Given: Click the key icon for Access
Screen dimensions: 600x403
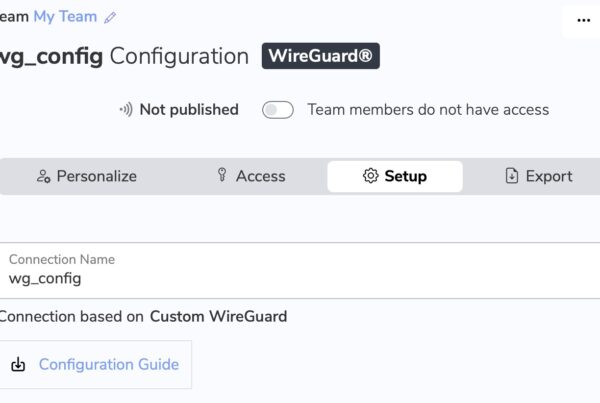Looking at the screenshot, I should [222, 175].
